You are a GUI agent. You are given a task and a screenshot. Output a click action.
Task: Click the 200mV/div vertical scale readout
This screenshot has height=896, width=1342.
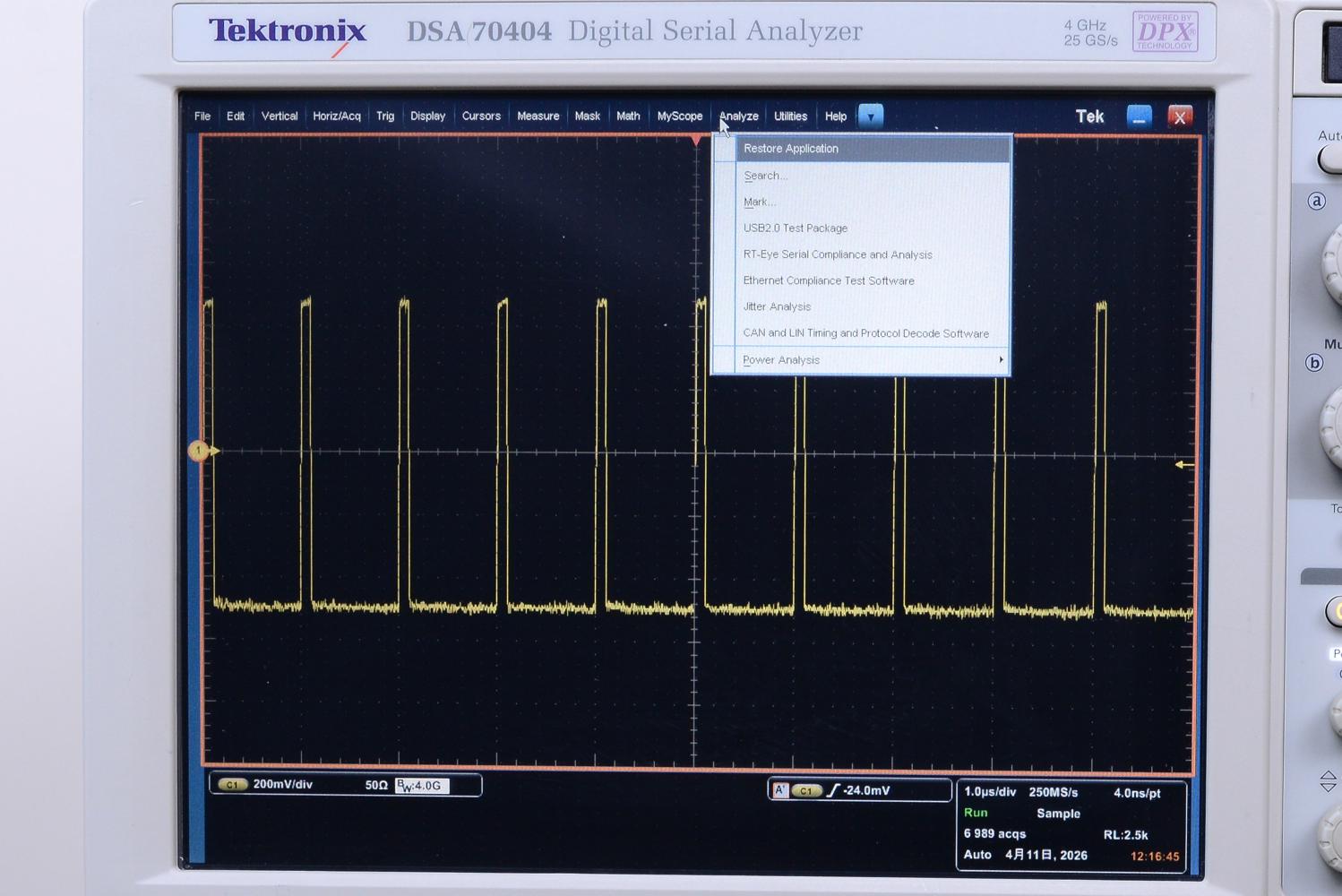click(x=283, y=784)
